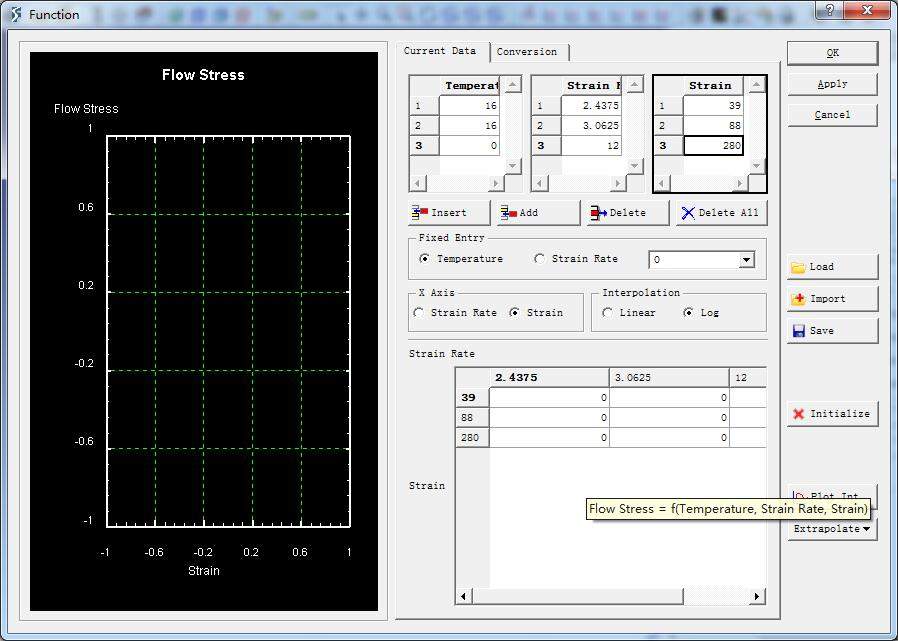This screenshot has height=641, width=898.
Task: Expand the Extrapolate dropdown menu
Action: pyautogui.click(x=832, y=529)
